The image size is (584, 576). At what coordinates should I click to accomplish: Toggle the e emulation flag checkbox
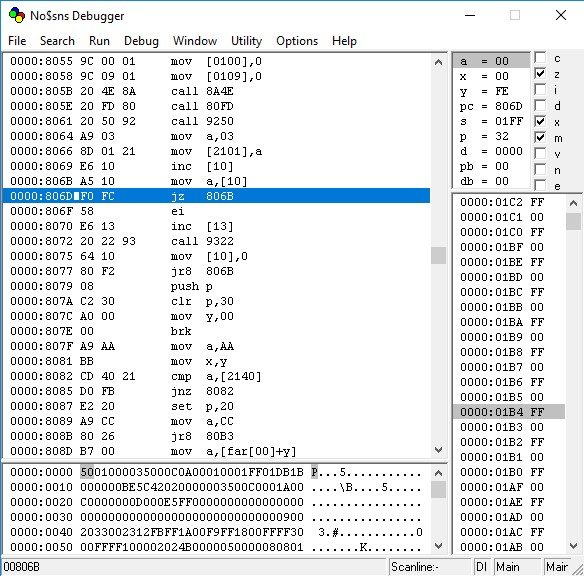click(540, 185)
